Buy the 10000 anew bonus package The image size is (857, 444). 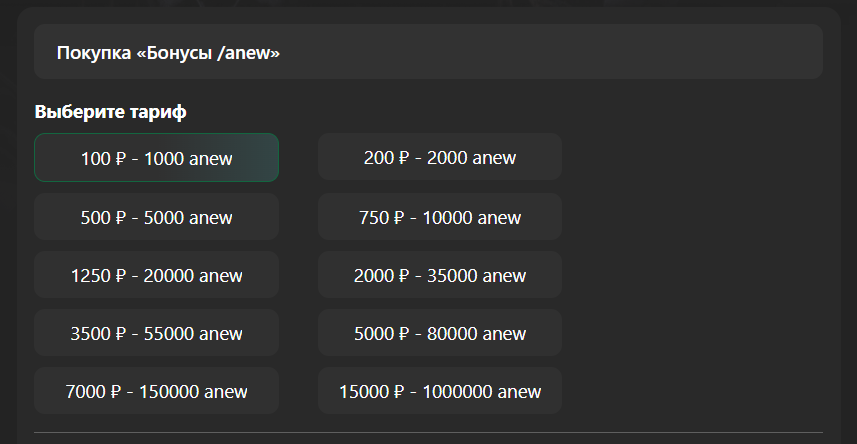point(440,217)
